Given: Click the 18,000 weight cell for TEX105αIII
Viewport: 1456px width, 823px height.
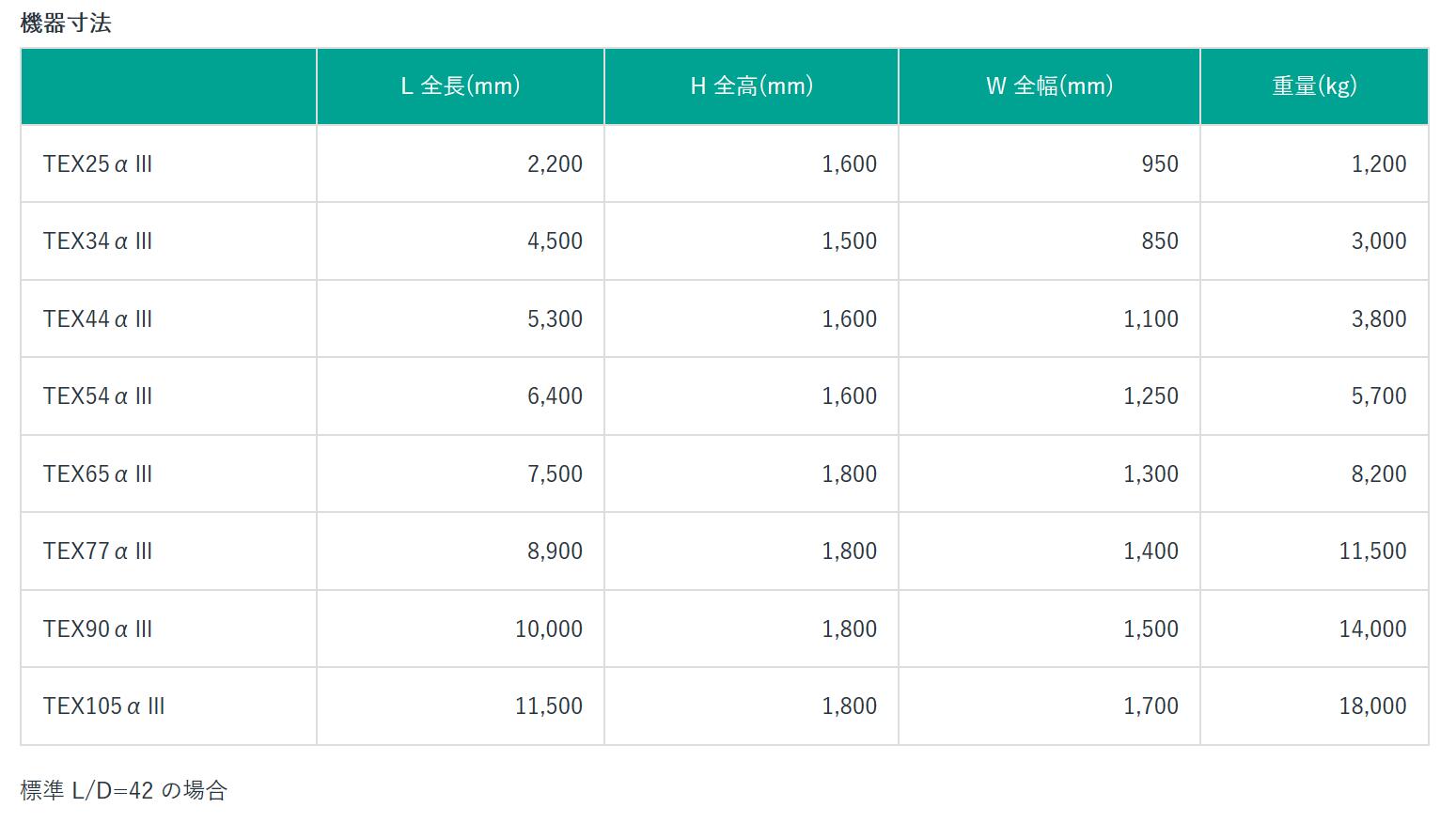Looking at the screenshot, I should 1372,707.
